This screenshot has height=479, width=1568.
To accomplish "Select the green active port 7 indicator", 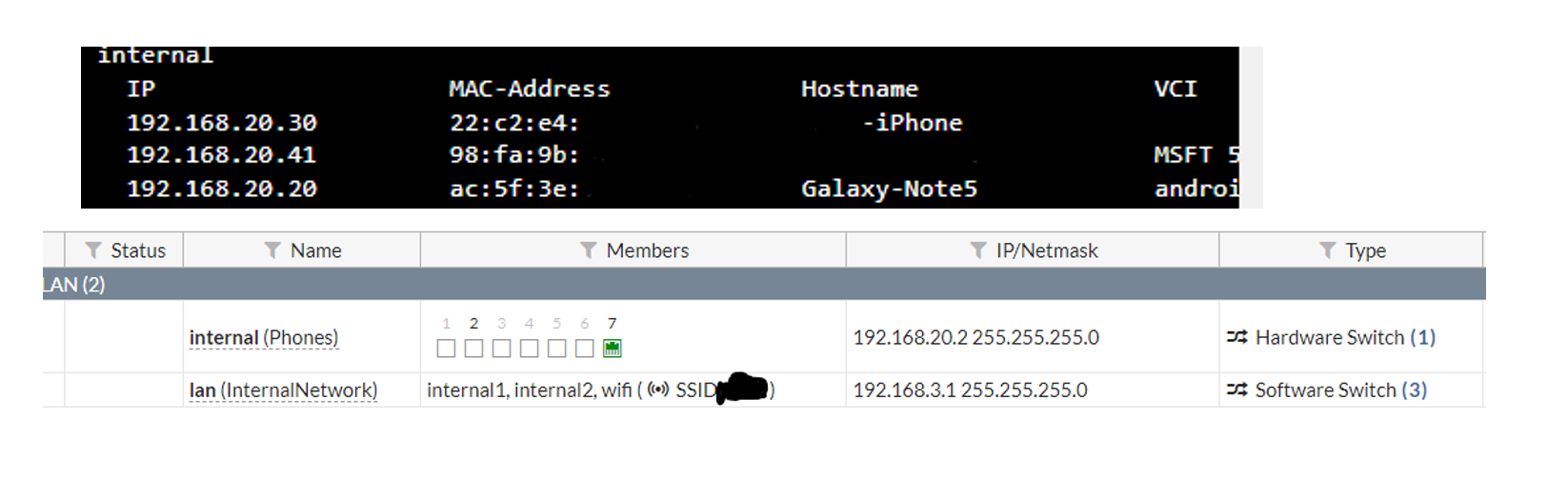I will (613, 349).
